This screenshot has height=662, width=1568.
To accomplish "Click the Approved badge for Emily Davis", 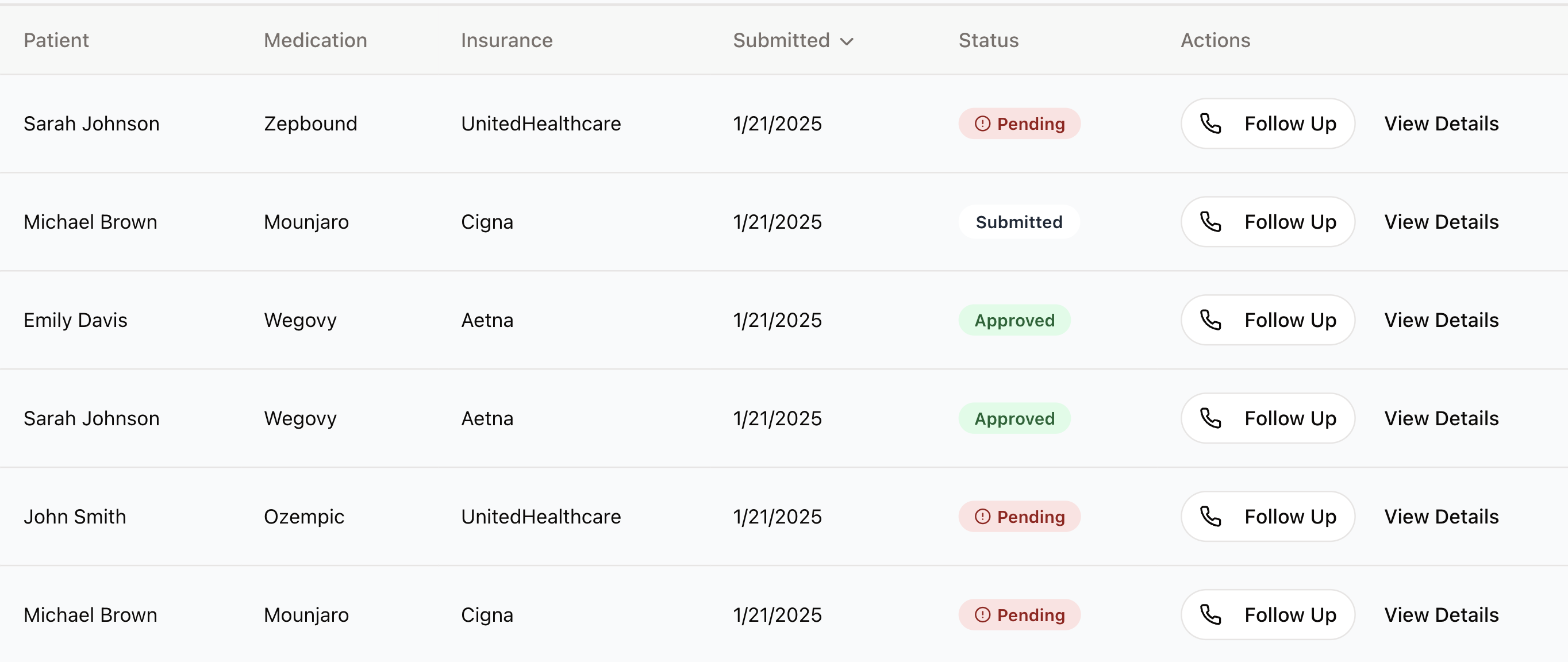I will pos(1014,320).
